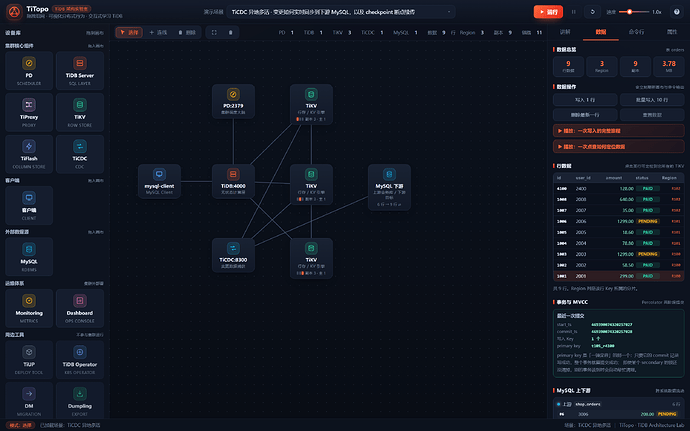Activate the connect-line tool
This screenshot has height=431, width=690.
coord(158,33)
